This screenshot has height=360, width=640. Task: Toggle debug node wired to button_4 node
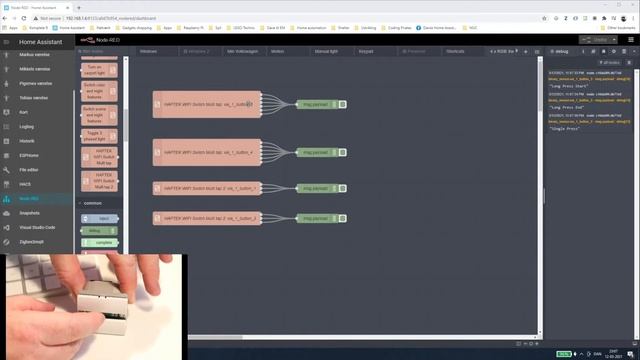tap(342, 152)
